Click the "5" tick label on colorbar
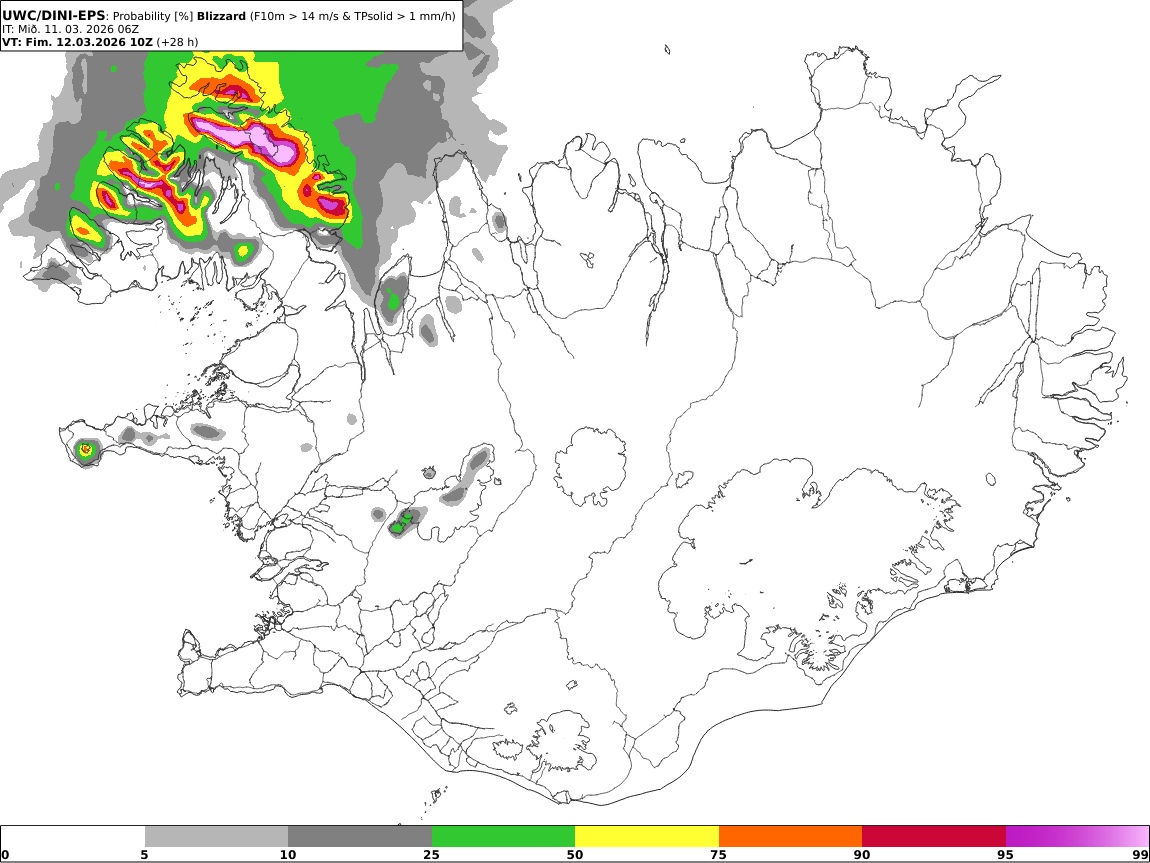 click(x=144, y=855)
